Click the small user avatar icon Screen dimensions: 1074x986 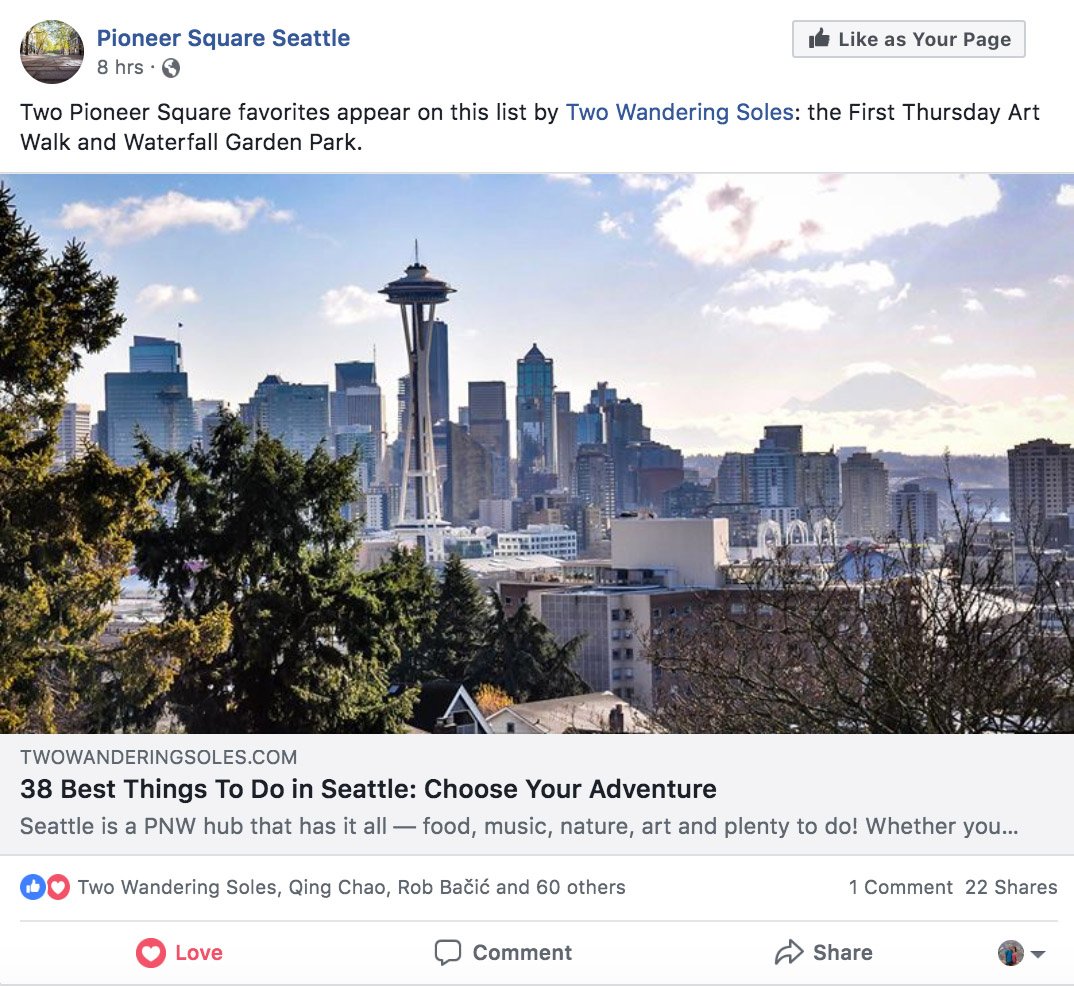point(1010,952)
